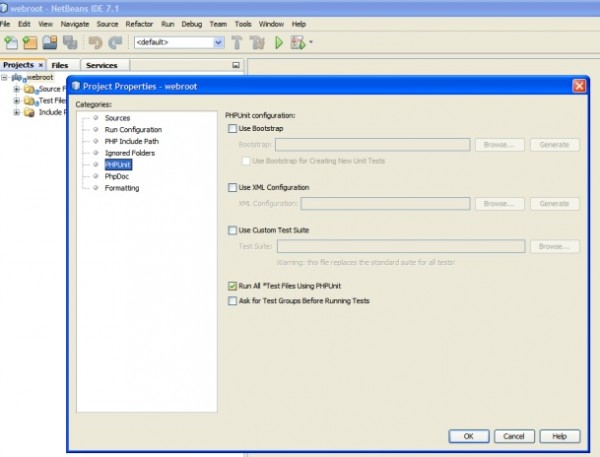Uncheck Run All *Test Files Using PHPUnit
This screenshot has width=600, height=457.
click(x=232, y=286)
